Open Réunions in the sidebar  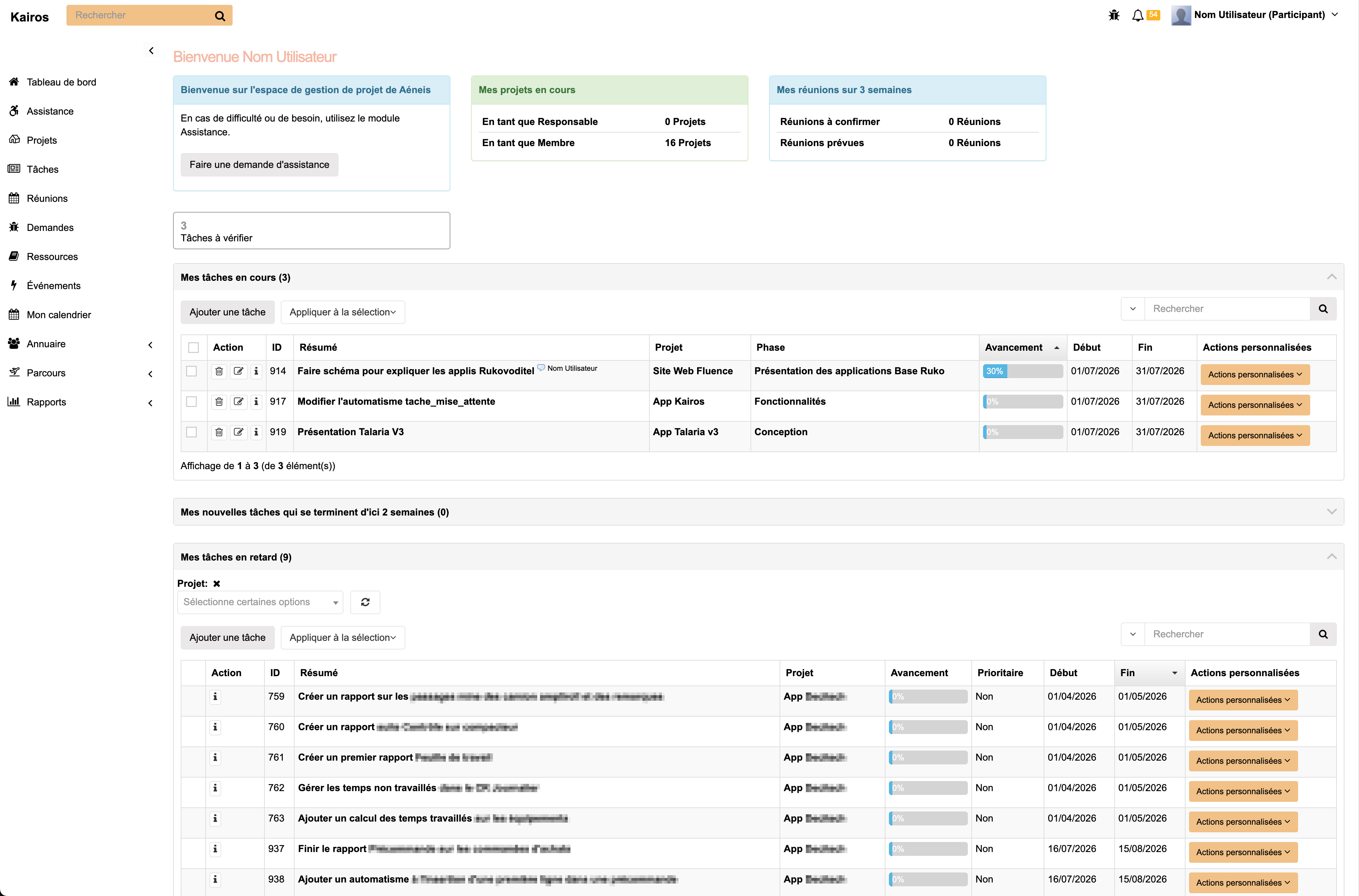47,199
